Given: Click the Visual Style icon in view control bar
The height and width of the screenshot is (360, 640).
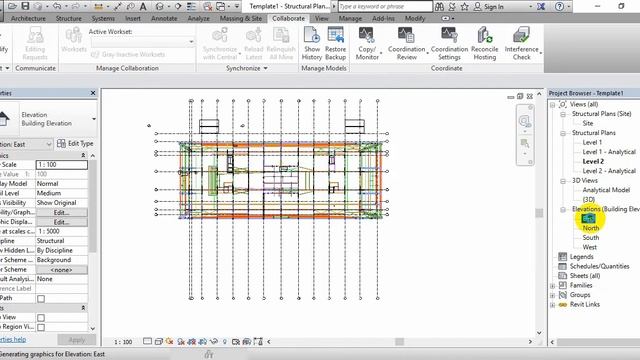Looking at the screenshot, I should tap(158, 342).
